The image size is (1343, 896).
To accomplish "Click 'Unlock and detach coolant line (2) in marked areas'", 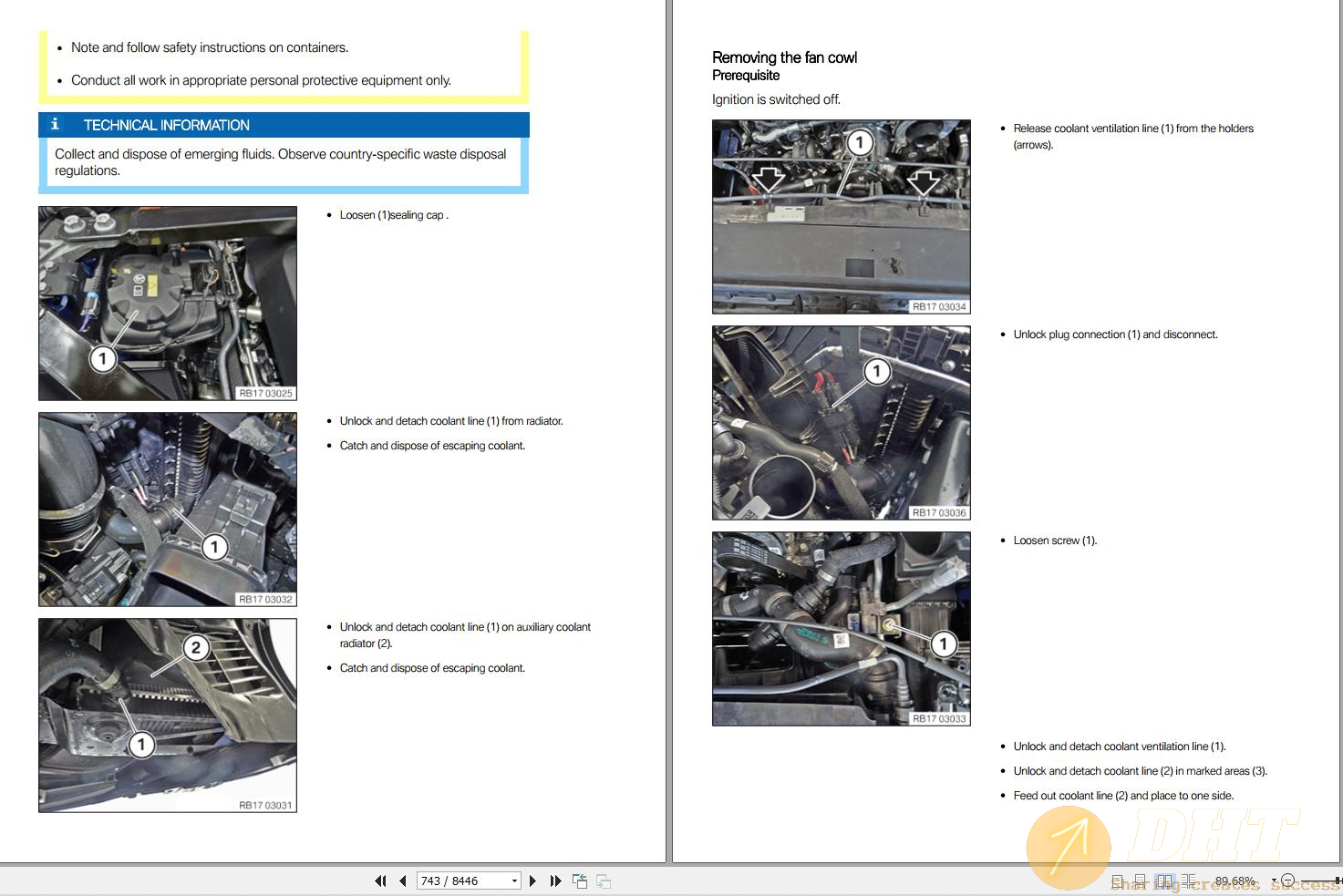I will 1140,771.
